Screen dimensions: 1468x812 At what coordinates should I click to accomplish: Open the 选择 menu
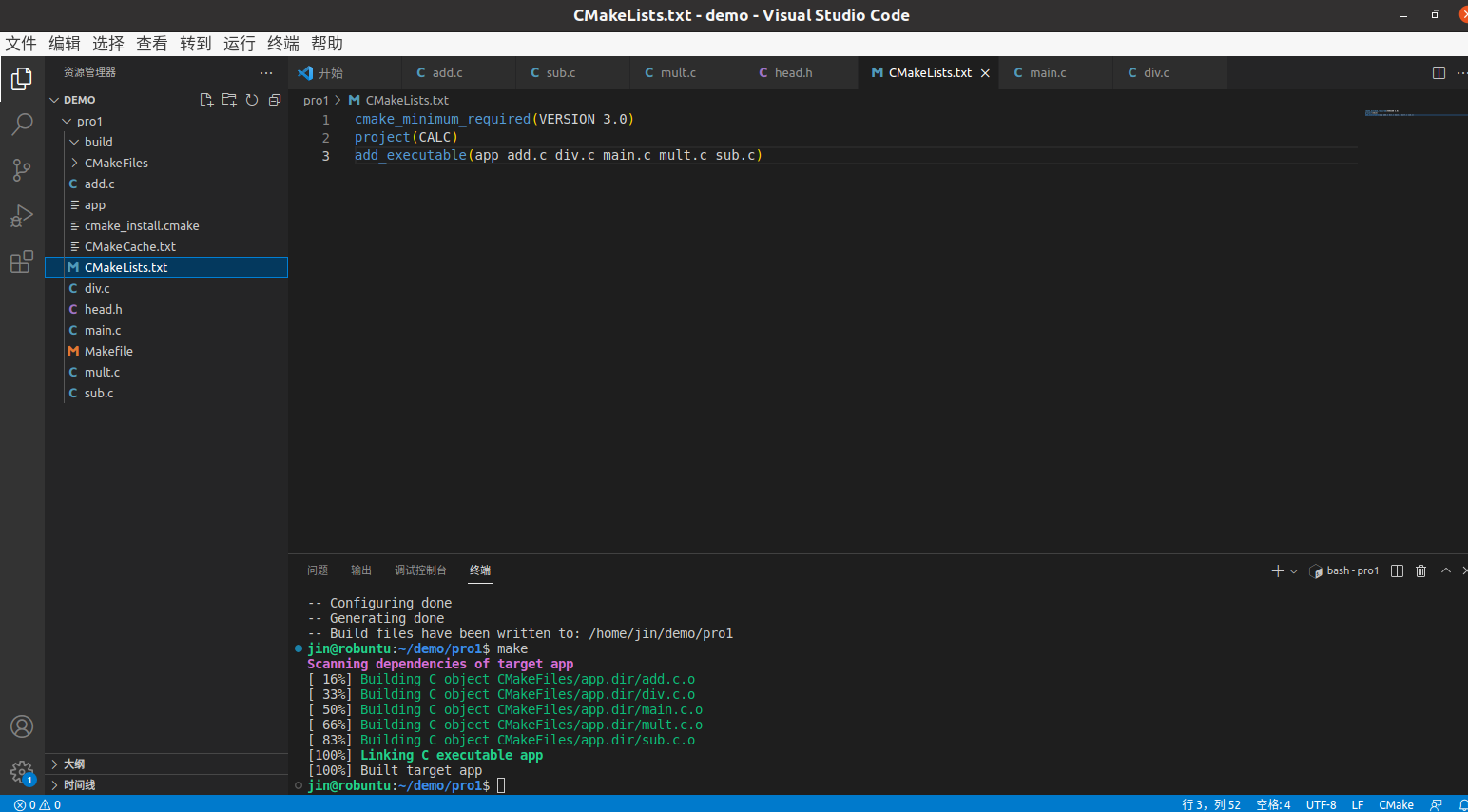point(108,44)
